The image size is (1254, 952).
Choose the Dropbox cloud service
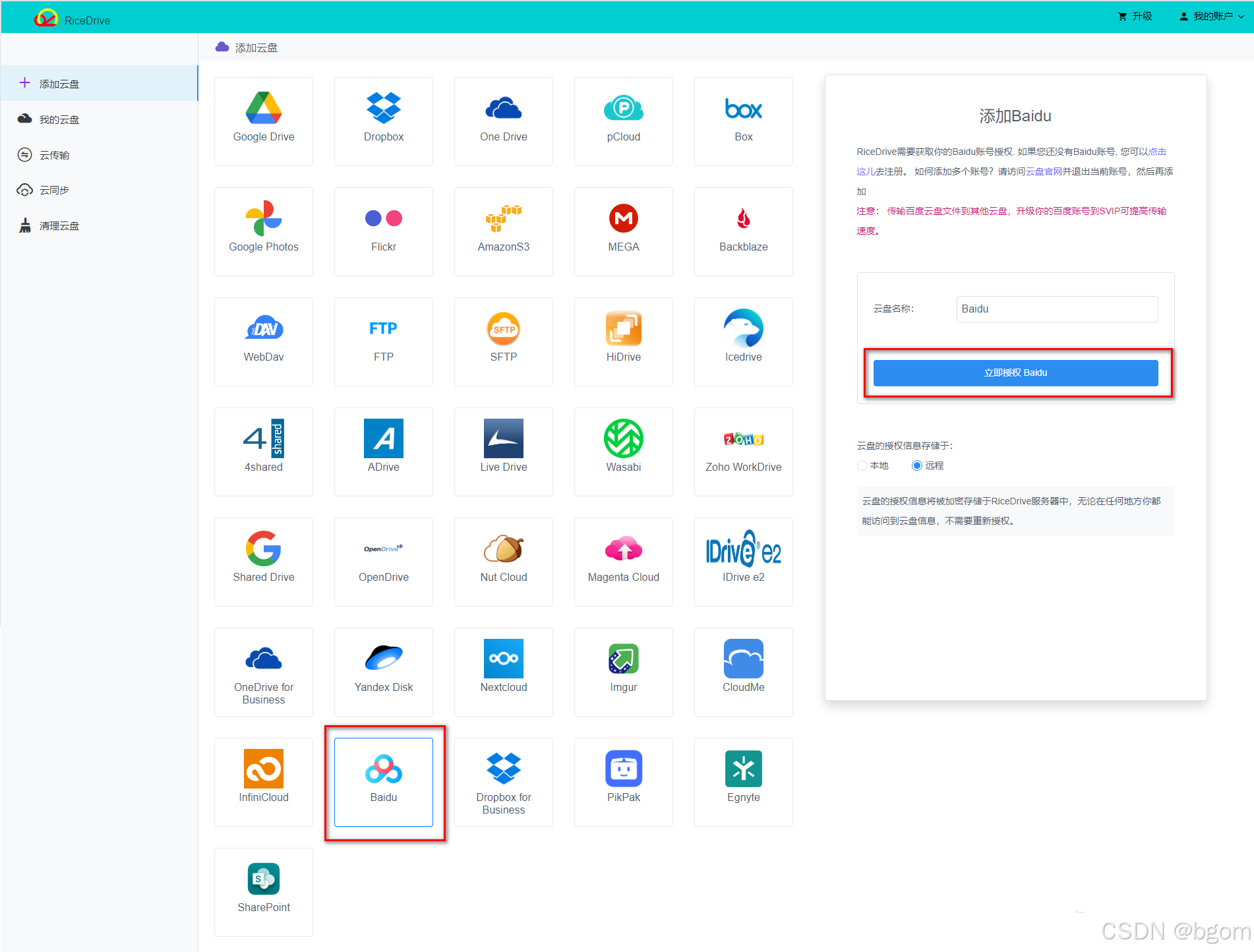(x=384, y=121)
